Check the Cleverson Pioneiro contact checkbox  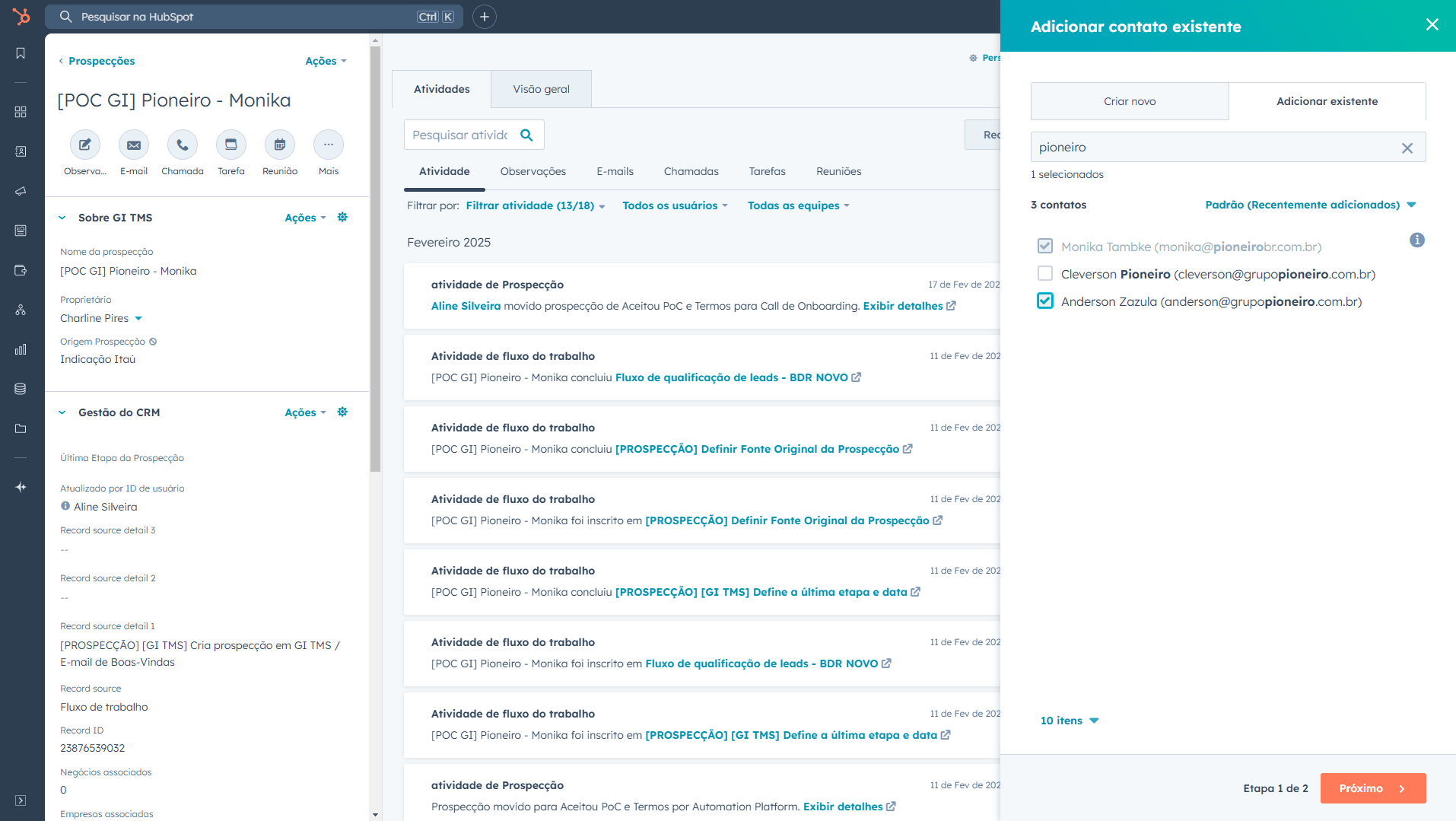click(1045, 273)
